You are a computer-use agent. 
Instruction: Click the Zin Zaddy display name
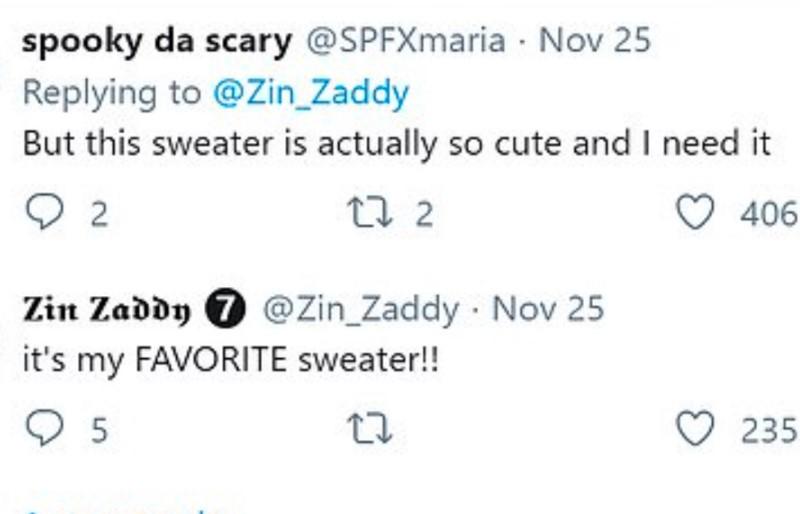click(x=105, y=311)
